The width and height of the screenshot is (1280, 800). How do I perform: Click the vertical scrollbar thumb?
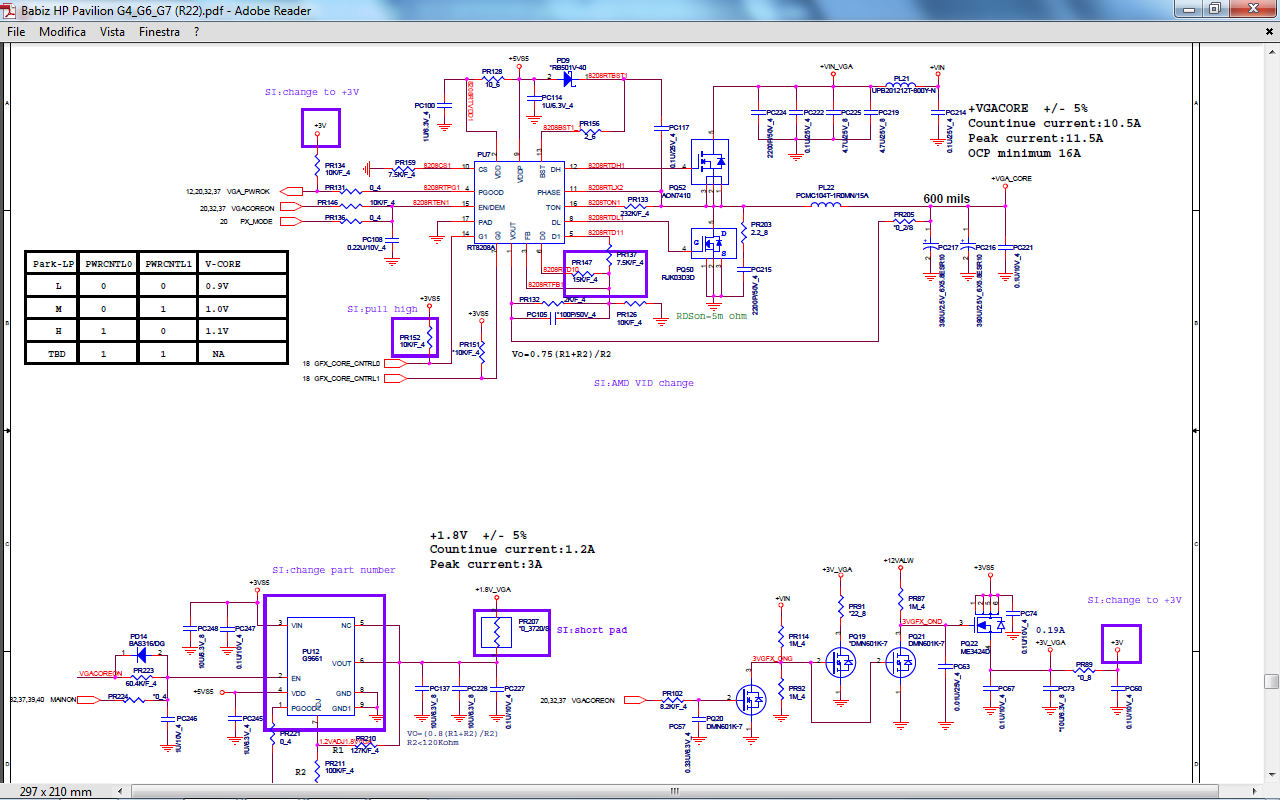pos(1271,682)
